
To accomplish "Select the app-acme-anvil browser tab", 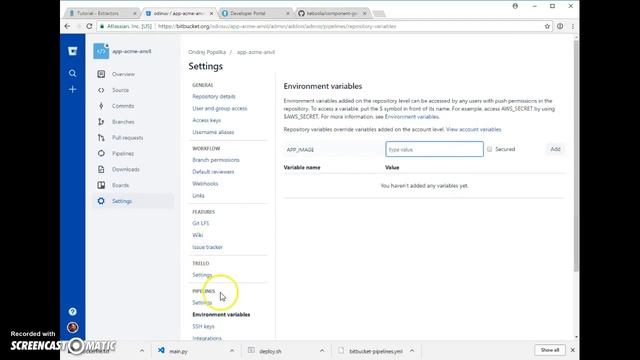I will tap(179, 13).
